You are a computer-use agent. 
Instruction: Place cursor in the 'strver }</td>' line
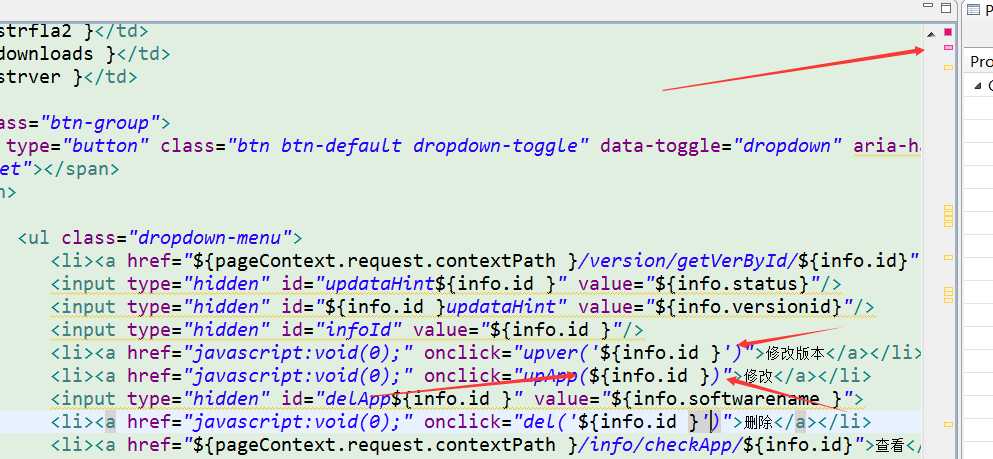point(68,77)
